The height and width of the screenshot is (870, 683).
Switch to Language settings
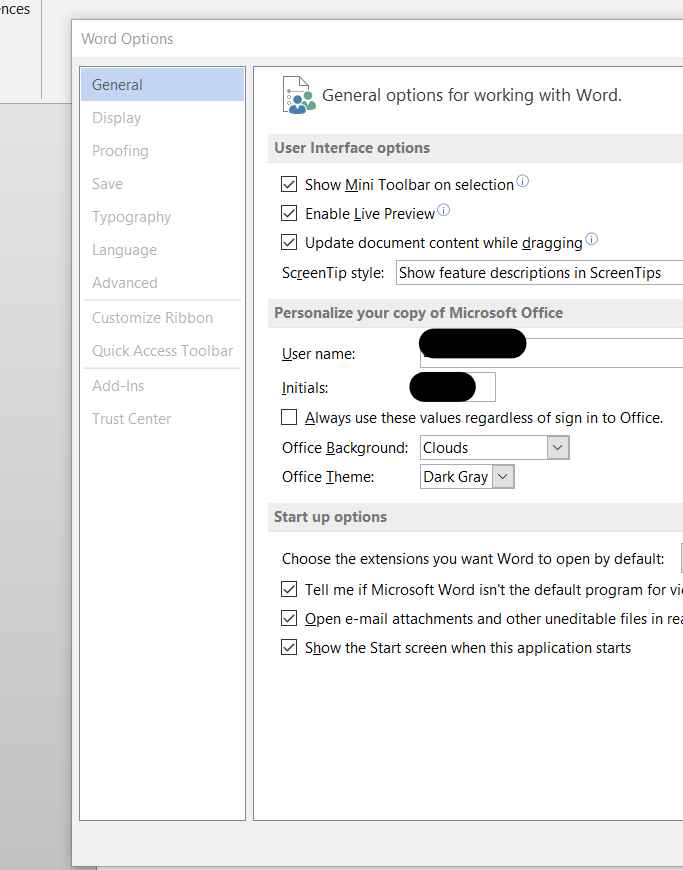click(x=162, y=250)
